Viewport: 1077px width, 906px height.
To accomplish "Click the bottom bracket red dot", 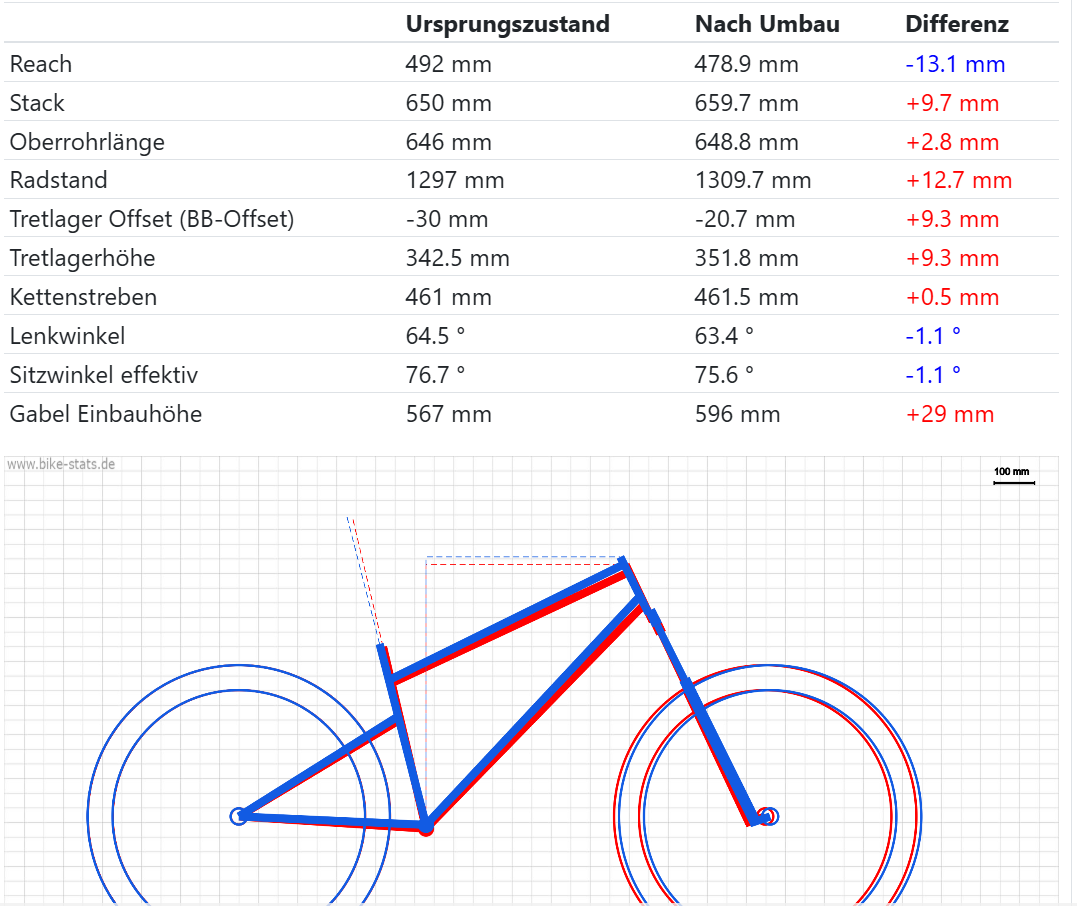I will tap(426, 828).
